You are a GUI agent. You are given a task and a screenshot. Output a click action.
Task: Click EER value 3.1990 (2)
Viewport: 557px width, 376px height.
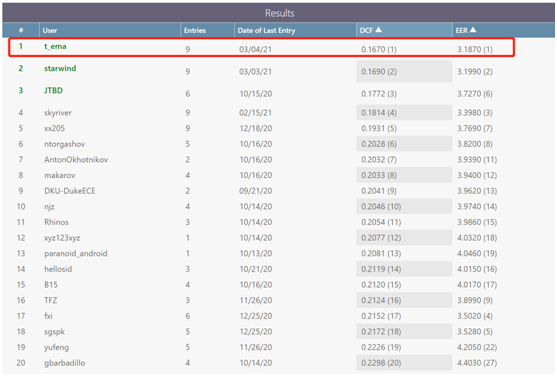click(475, 71)
